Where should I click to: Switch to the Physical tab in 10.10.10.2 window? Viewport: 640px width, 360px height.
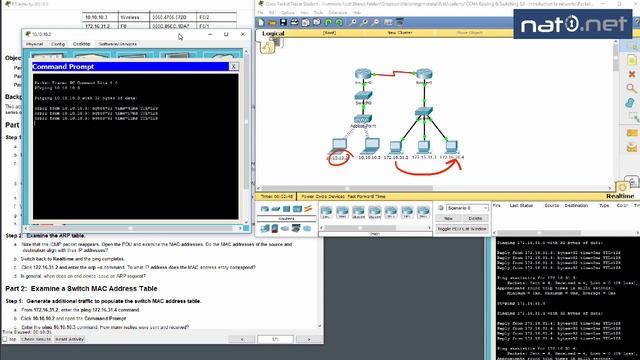click(x=34, y=44)
